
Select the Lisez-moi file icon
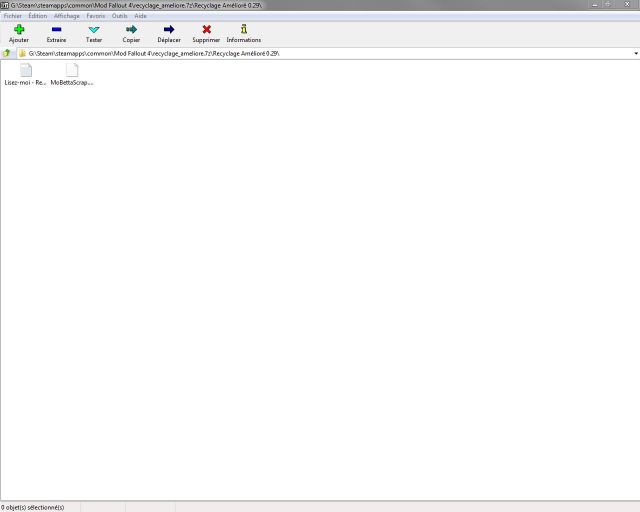(x=26, y=70)
